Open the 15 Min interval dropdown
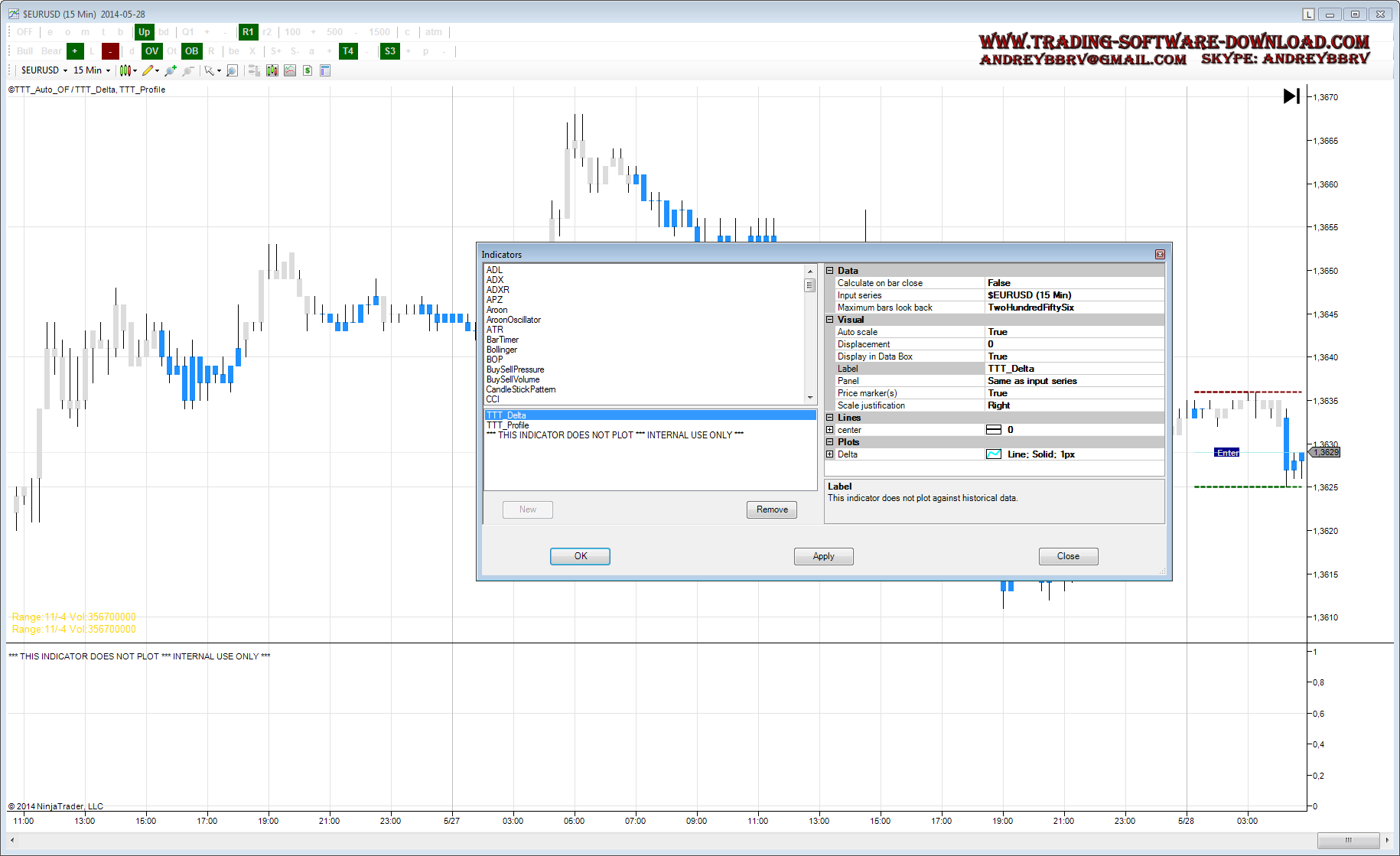1400x856 pixels. click(x=92, y=70)
